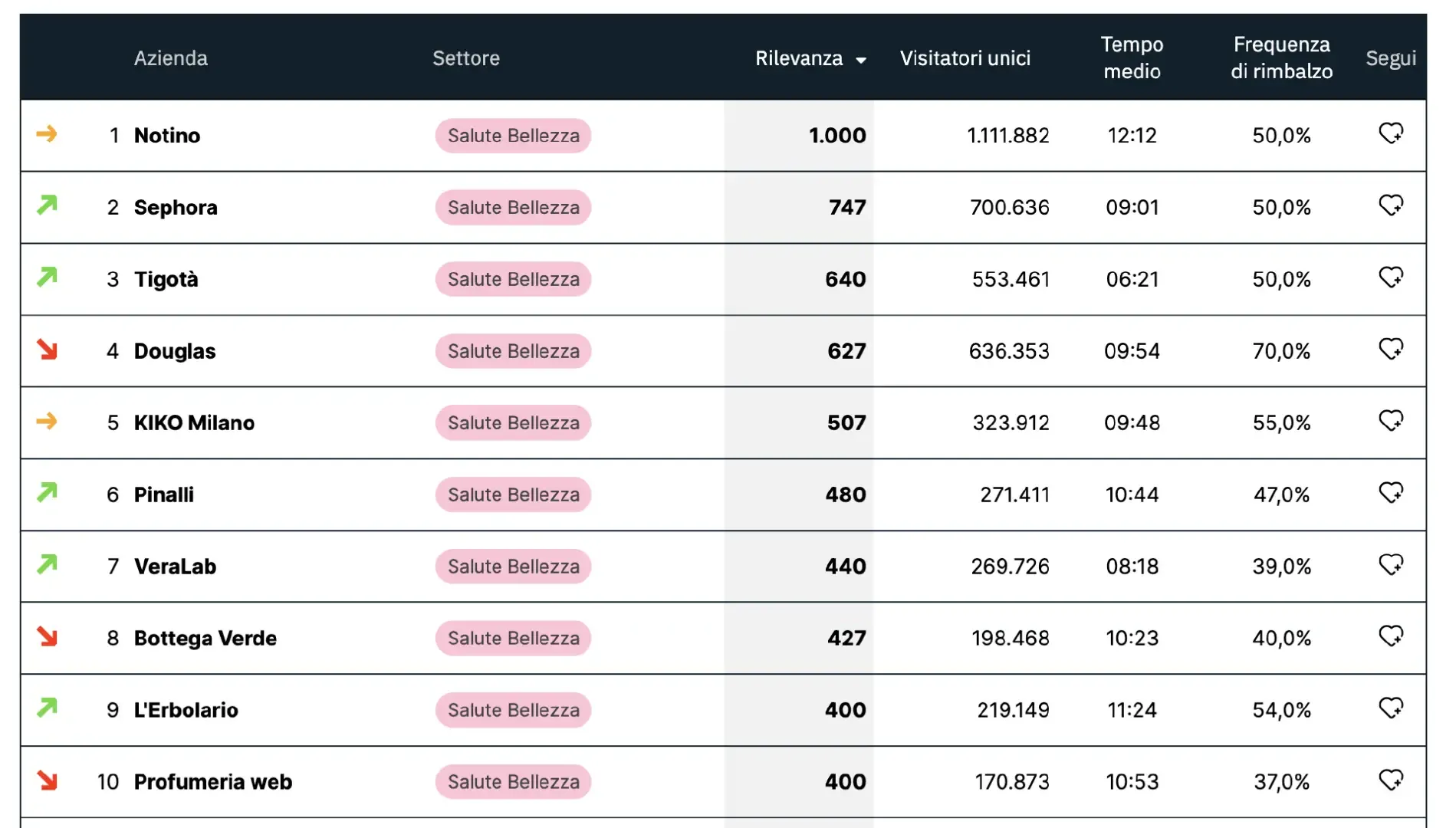
Task: Click the green up arrow beside Sephora
Action: (x=47, y=205)
